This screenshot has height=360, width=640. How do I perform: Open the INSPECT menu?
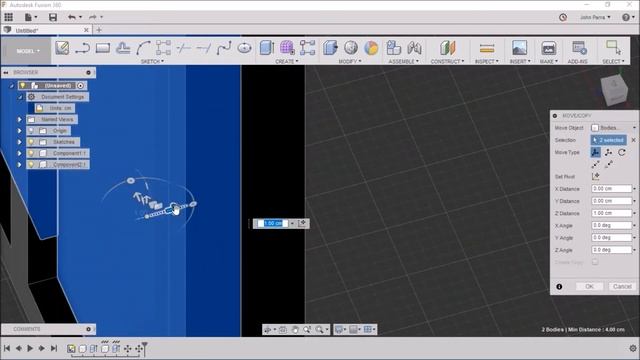[487, 61]
